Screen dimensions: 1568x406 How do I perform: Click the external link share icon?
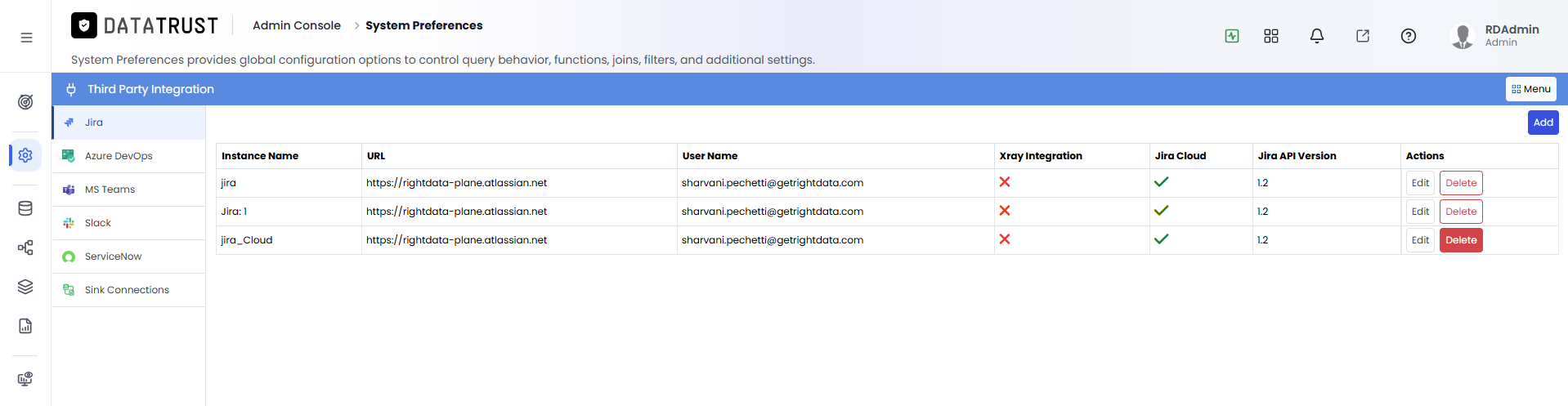coord(1363,36)
